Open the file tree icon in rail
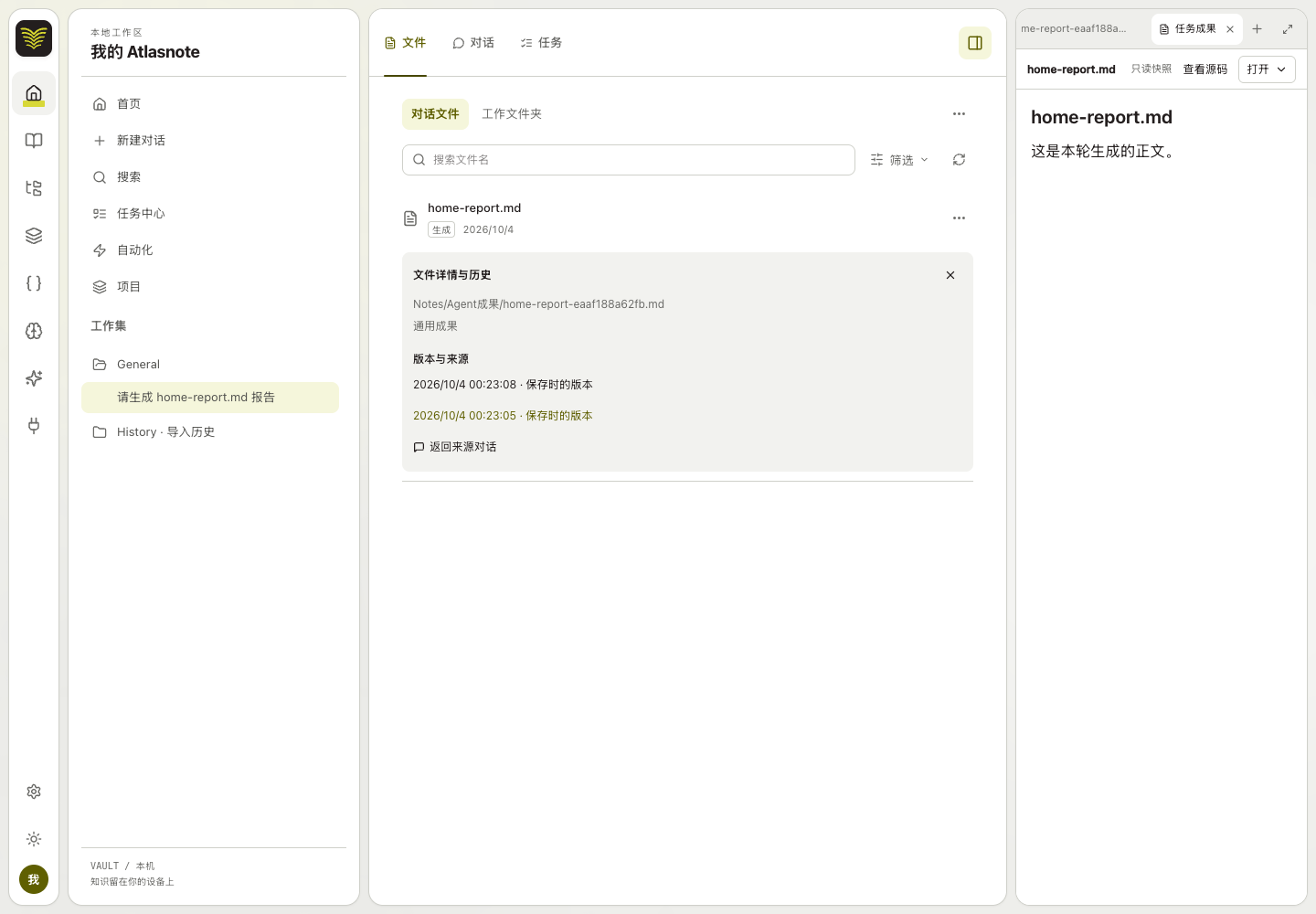1316x914 pixels. pyautogui.click(x=34, y=188)
